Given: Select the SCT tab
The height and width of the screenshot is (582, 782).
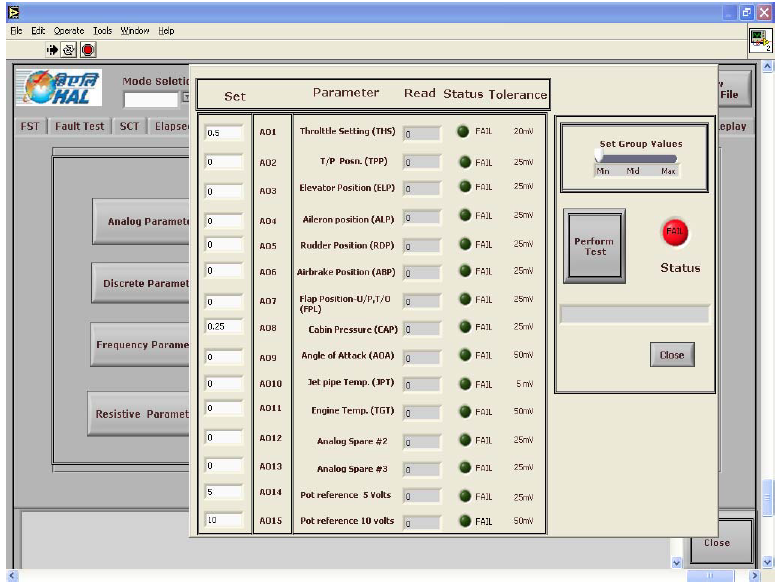Looking at the screenshot, I should 130,127.
